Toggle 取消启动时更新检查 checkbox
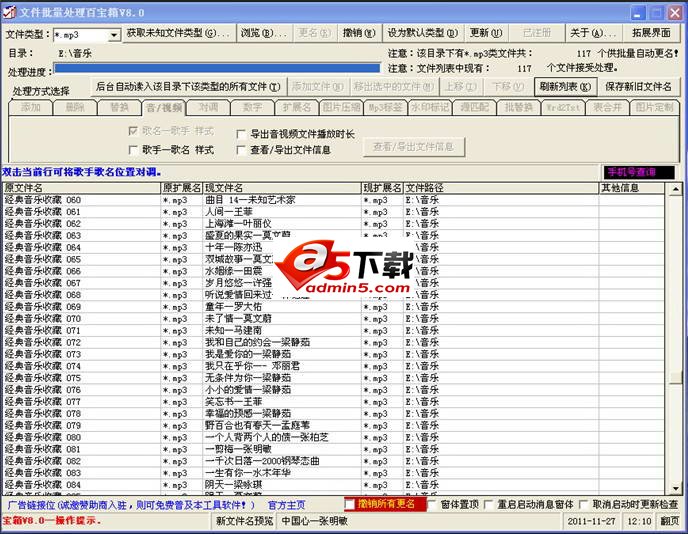The width and height of the screenshot is (688, 534). pos(584,505)
